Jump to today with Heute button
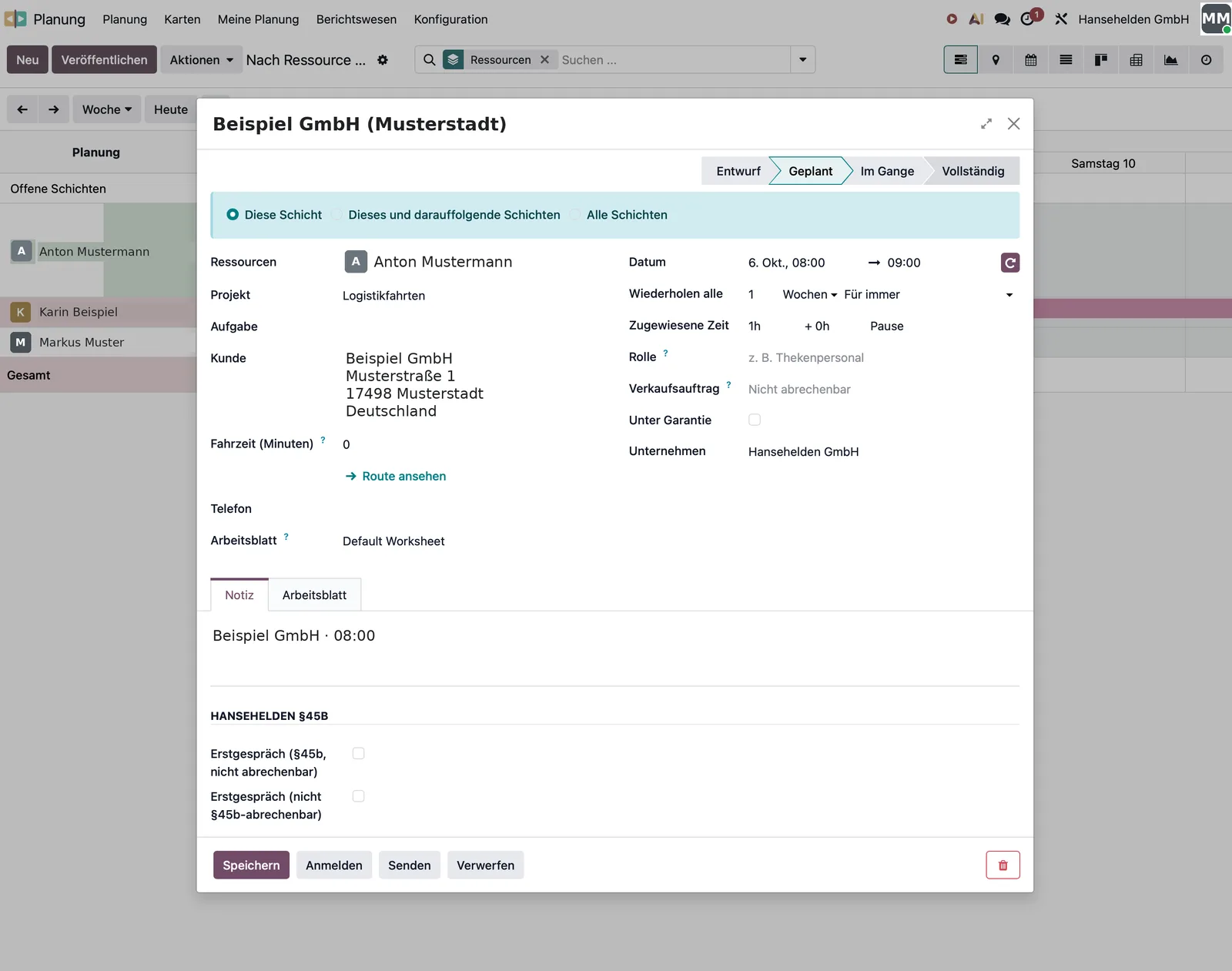 [x=171, y=109]
